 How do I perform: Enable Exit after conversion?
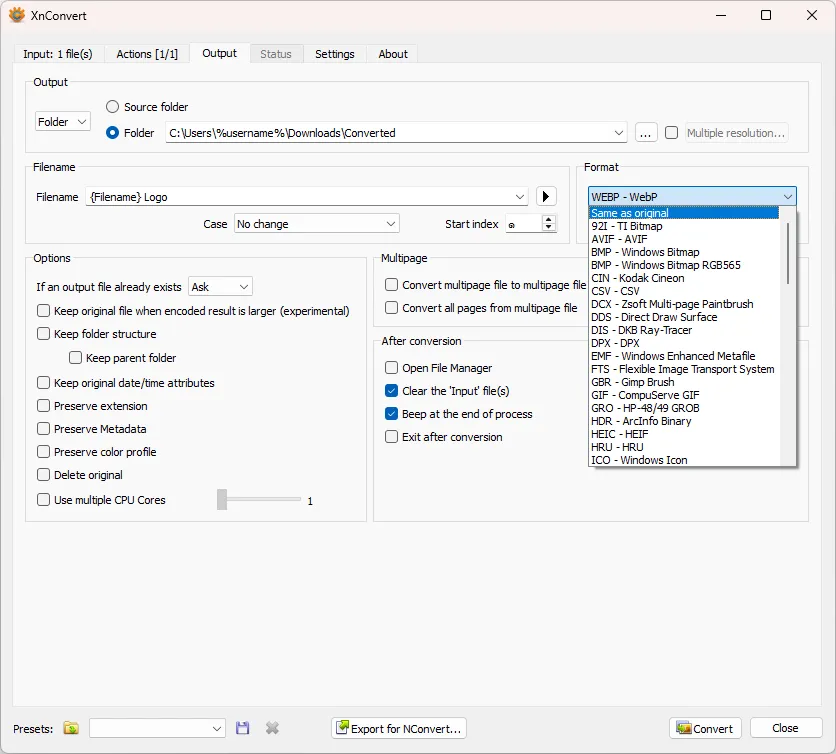coord(391,437)
